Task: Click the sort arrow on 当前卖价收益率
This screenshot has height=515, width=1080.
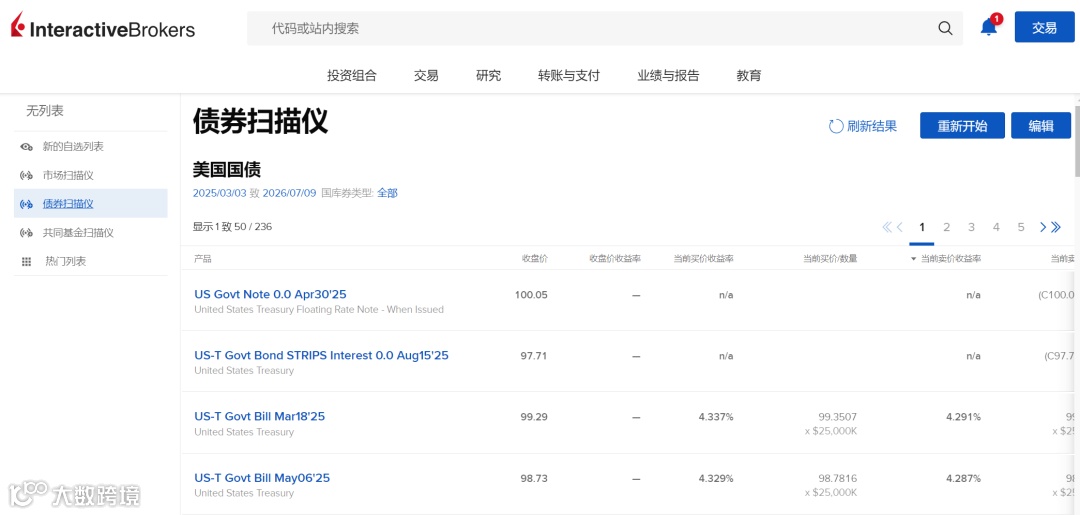Action: click(914, 259)
